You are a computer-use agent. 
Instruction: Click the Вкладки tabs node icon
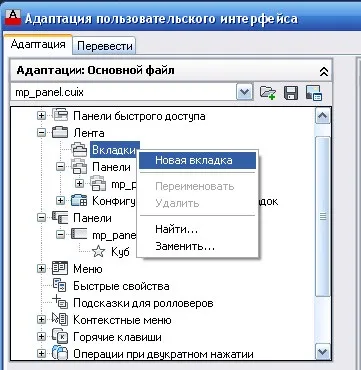80,150
